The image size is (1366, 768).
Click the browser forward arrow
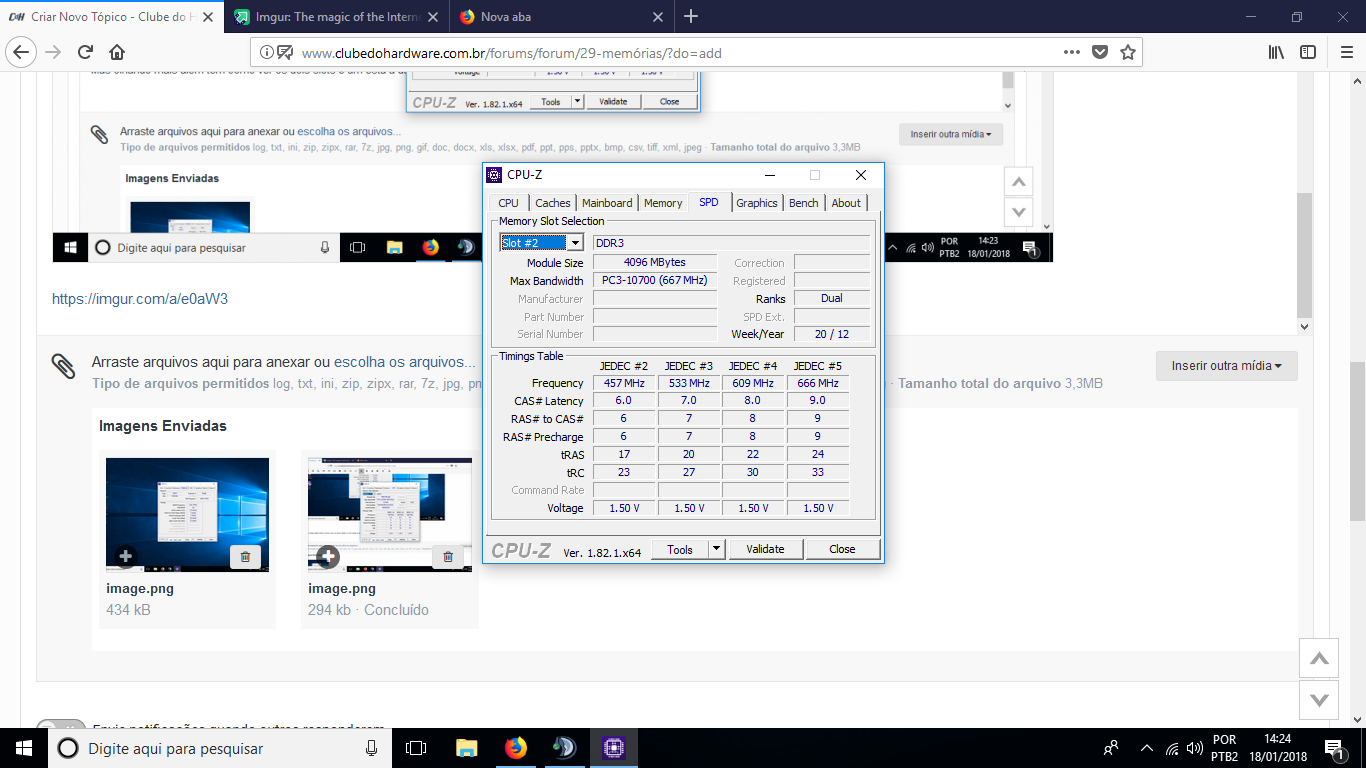tap(53, 52)
